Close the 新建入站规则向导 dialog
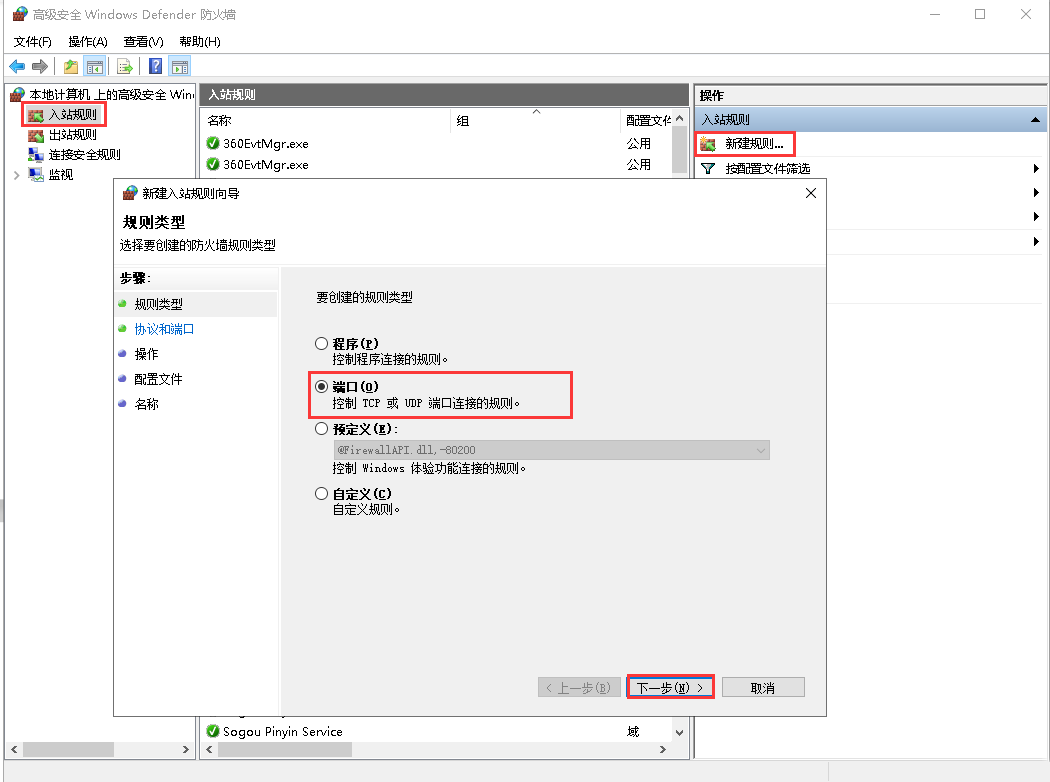Viewport: 1050px width, 782px height. pos(811,193)
